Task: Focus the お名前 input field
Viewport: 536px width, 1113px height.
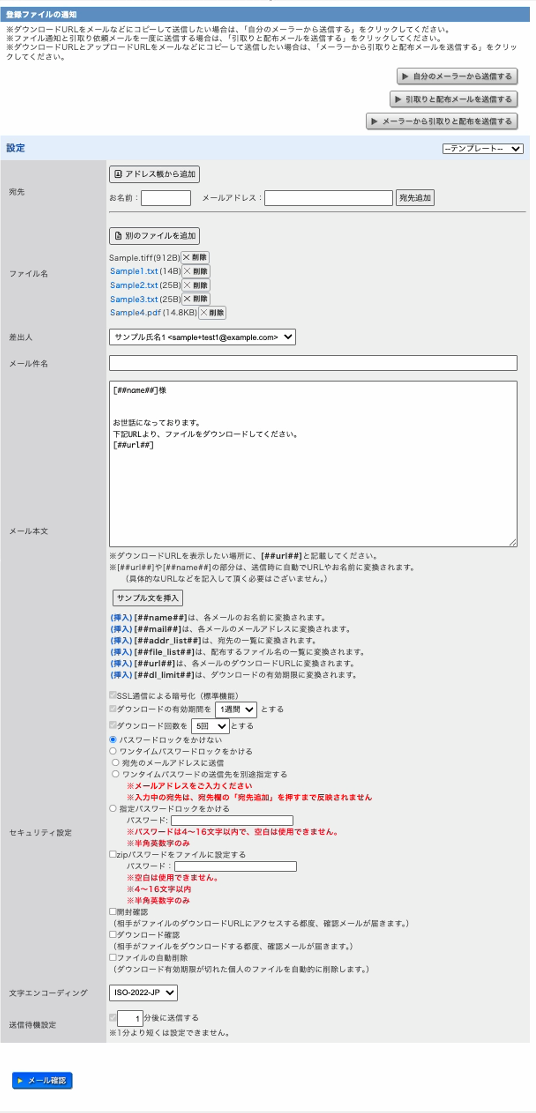Action: [x=166, y=197]
